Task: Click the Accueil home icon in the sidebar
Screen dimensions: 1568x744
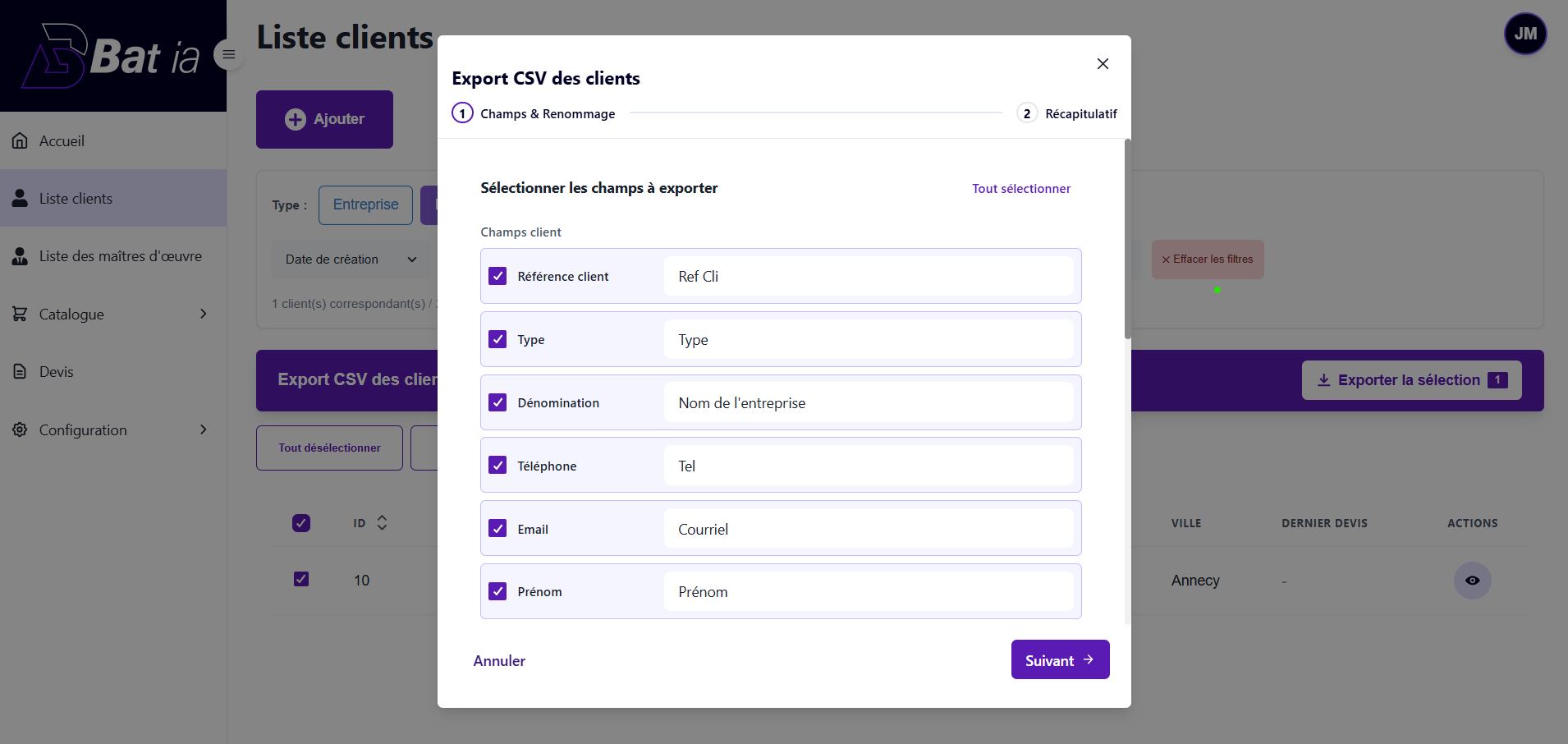Action: point(20,140)
